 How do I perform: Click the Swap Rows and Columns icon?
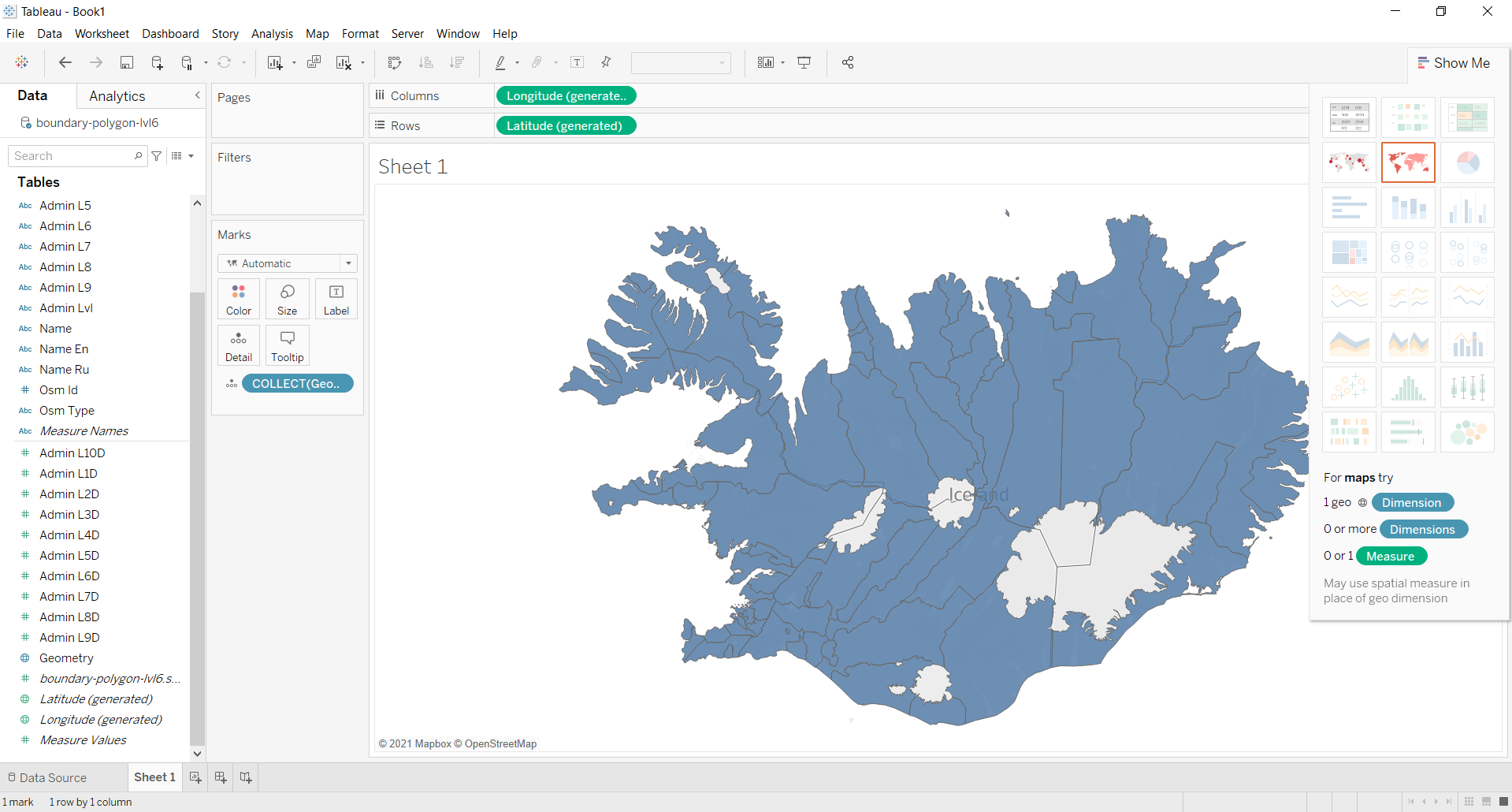coord(395,63)
